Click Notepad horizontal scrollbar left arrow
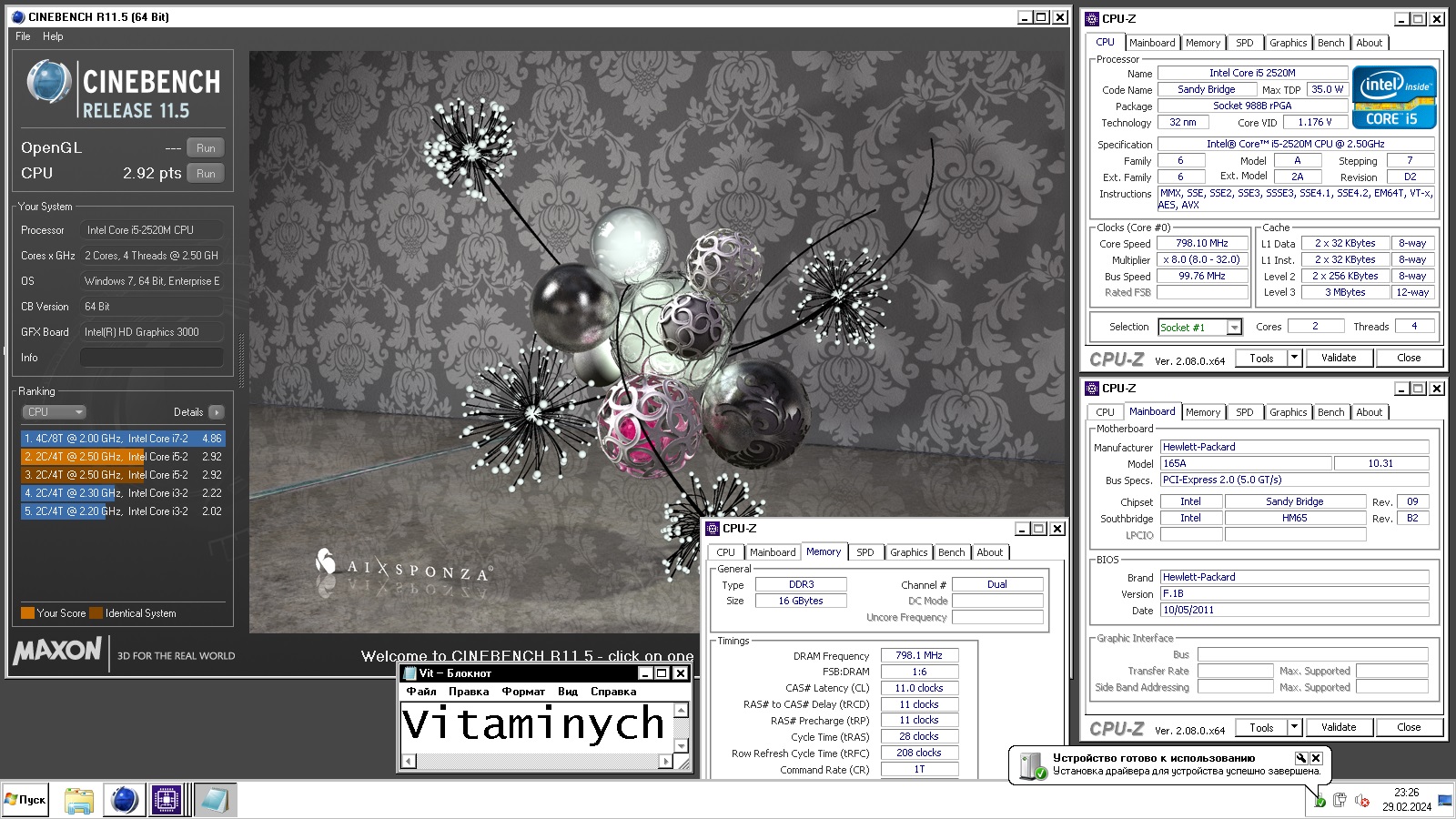 tap(409, 761)
